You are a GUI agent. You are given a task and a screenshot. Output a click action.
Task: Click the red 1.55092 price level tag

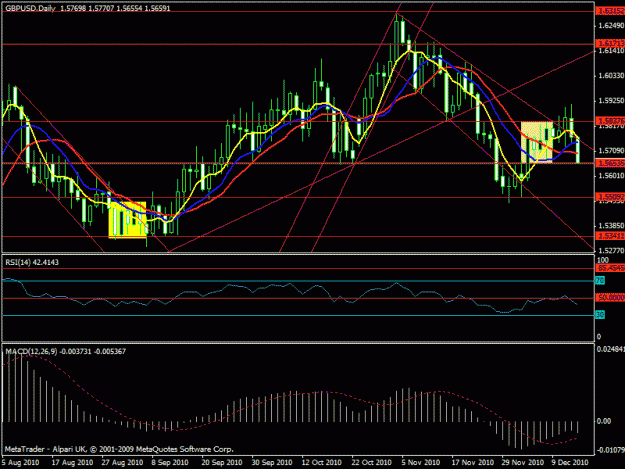point(610,197)
